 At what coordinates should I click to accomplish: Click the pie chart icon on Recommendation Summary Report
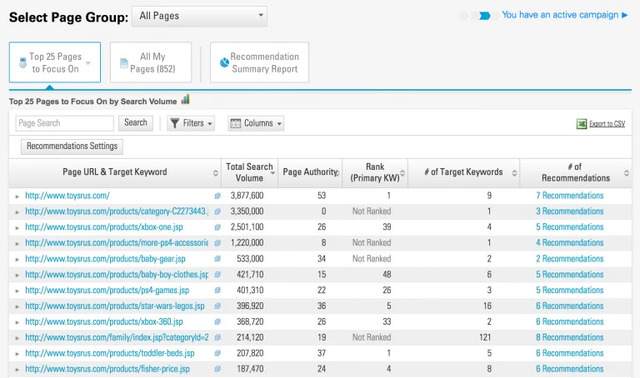point(224,63)
